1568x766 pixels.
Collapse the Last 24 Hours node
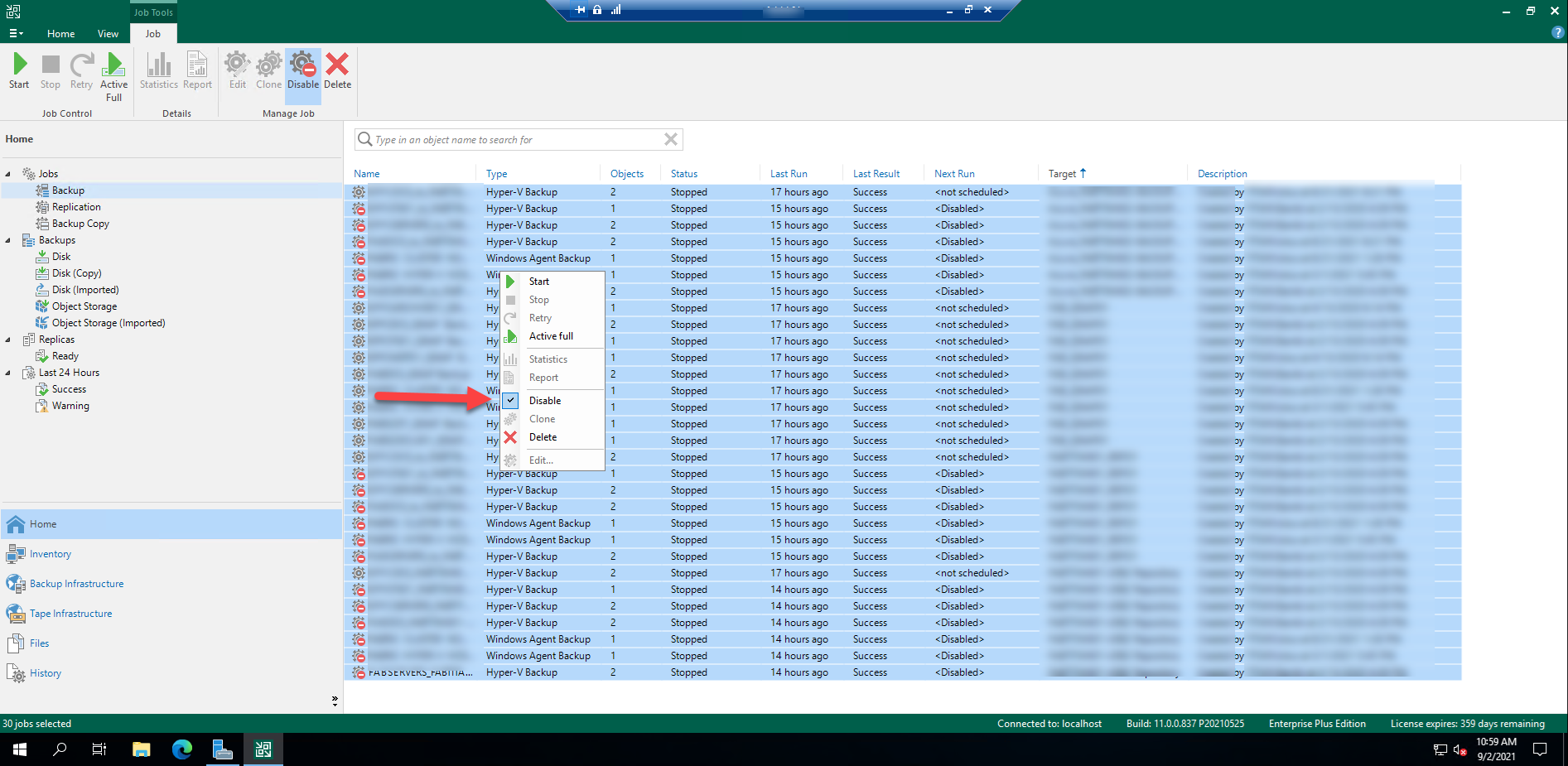coord(8,373)
